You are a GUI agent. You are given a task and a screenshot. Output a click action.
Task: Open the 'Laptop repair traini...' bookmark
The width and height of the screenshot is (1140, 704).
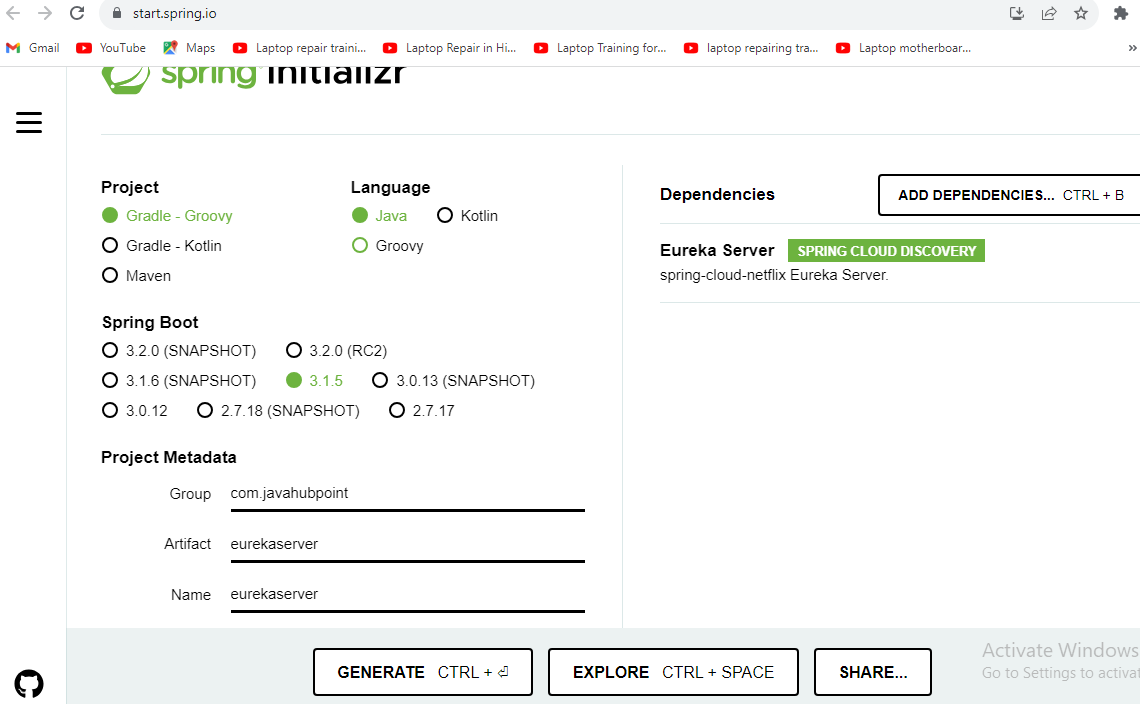coord(300,48)
